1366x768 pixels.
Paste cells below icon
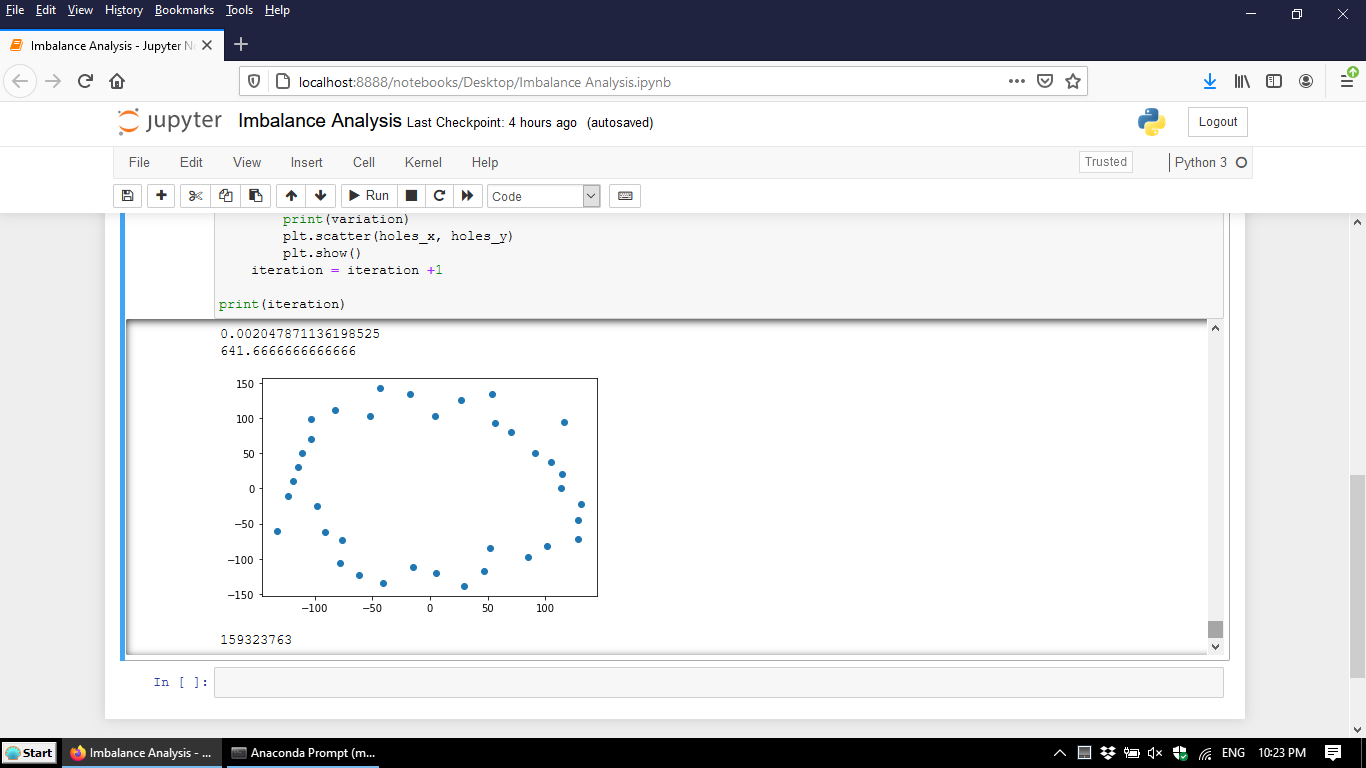point(255,196)
